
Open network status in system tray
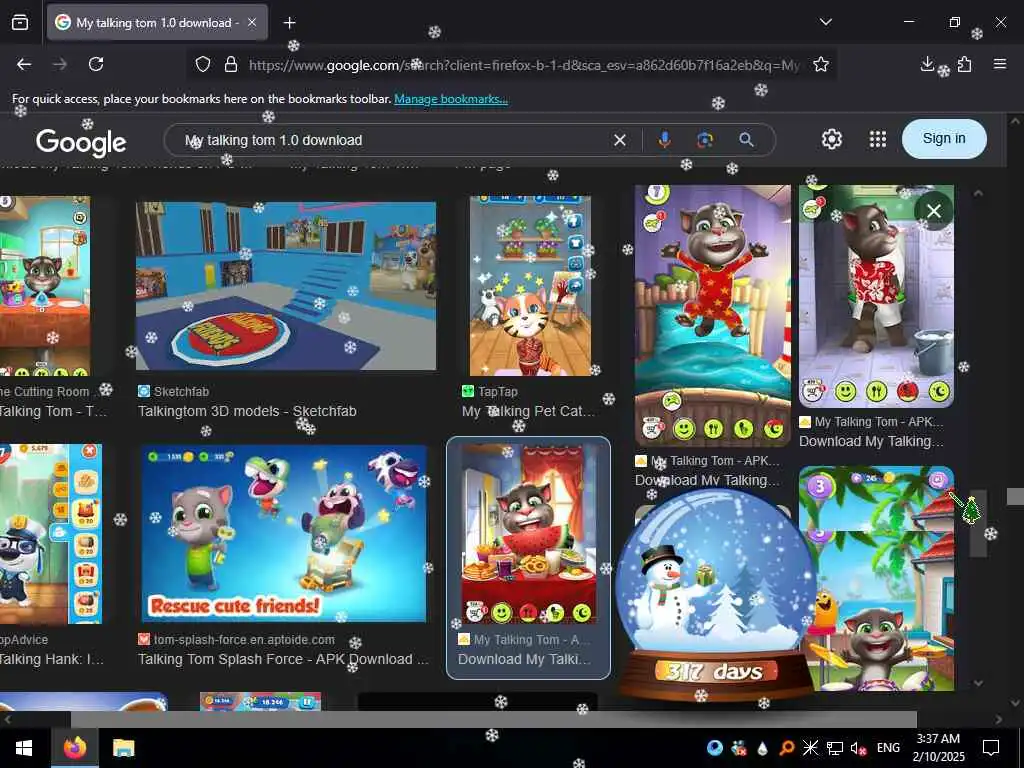pyautogui.click(x=835, y=748)
